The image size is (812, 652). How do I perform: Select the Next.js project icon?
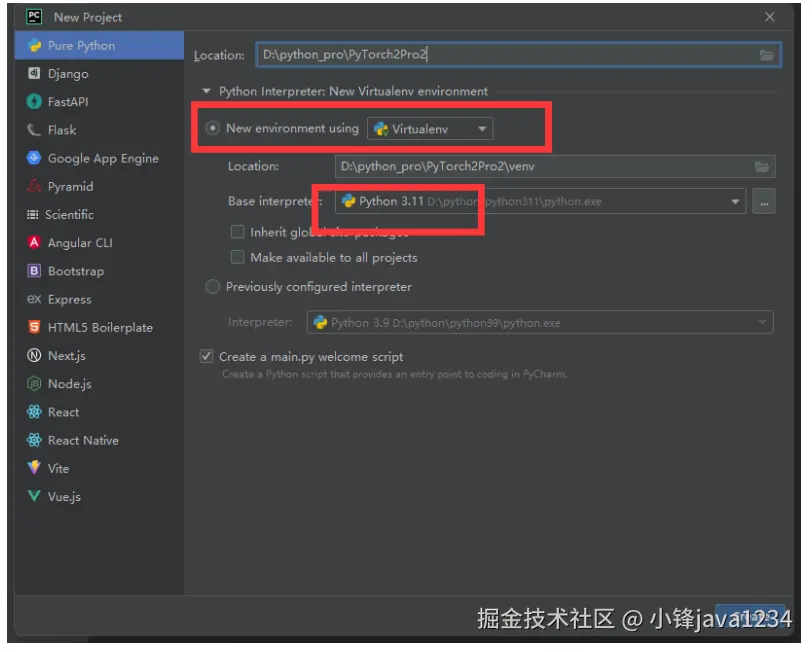click(x=34, y=355)
